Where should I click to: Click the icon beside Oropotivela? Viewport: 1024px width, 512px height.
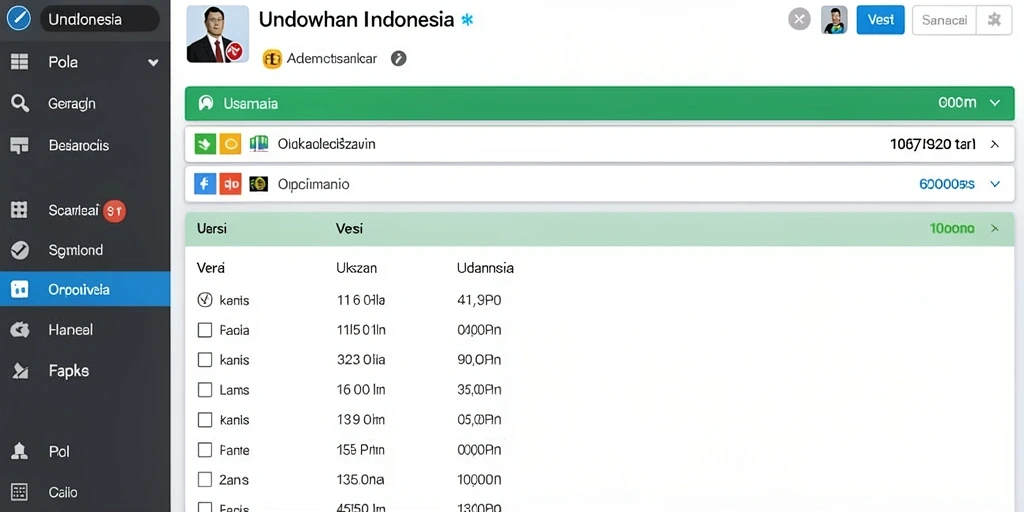coord(20,289)
